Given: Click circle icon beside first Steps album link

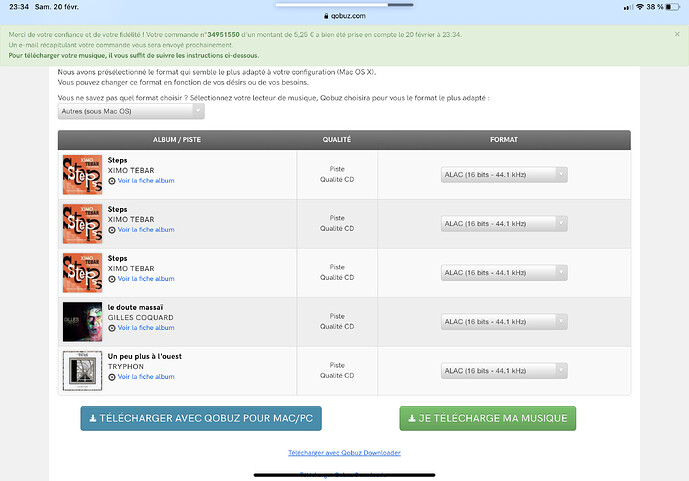Looking at the screenshot, I should click(x=112, y=181).
